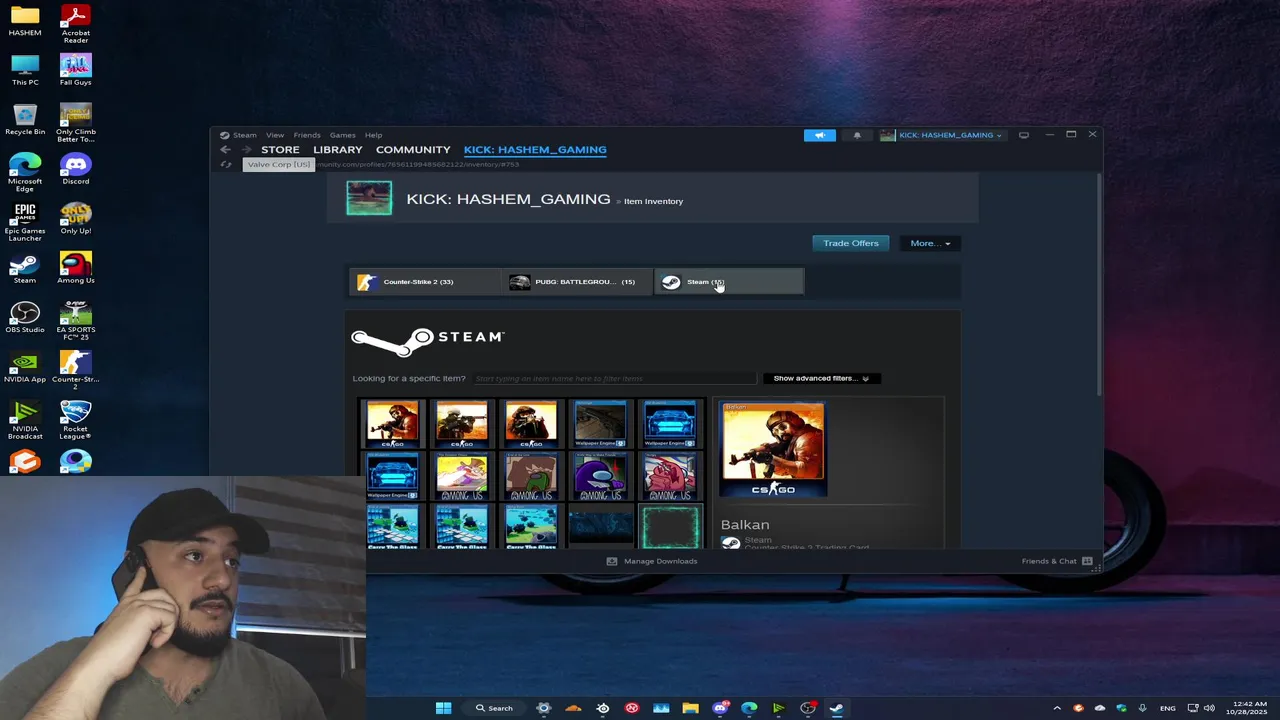Go to the LIBRARY section
The height and width of the screenshot is (720, 1280).
338,150
